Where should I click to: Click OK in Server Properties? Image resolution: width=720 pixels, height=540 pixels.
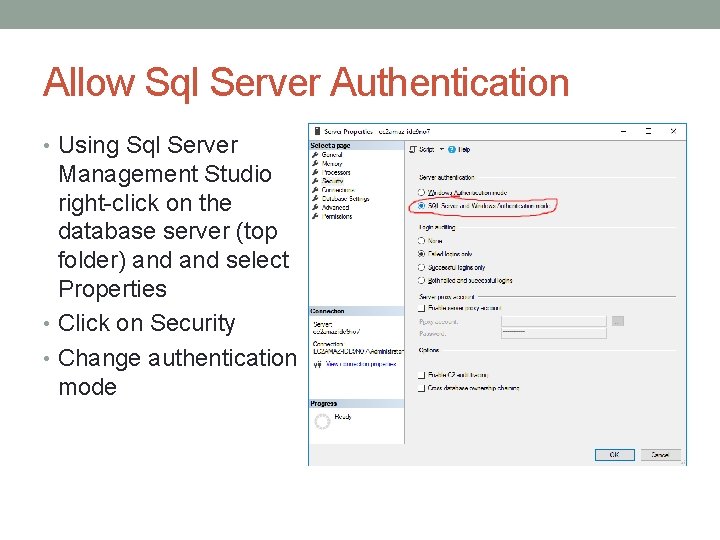pyautogui.click(x=614, y=455)
